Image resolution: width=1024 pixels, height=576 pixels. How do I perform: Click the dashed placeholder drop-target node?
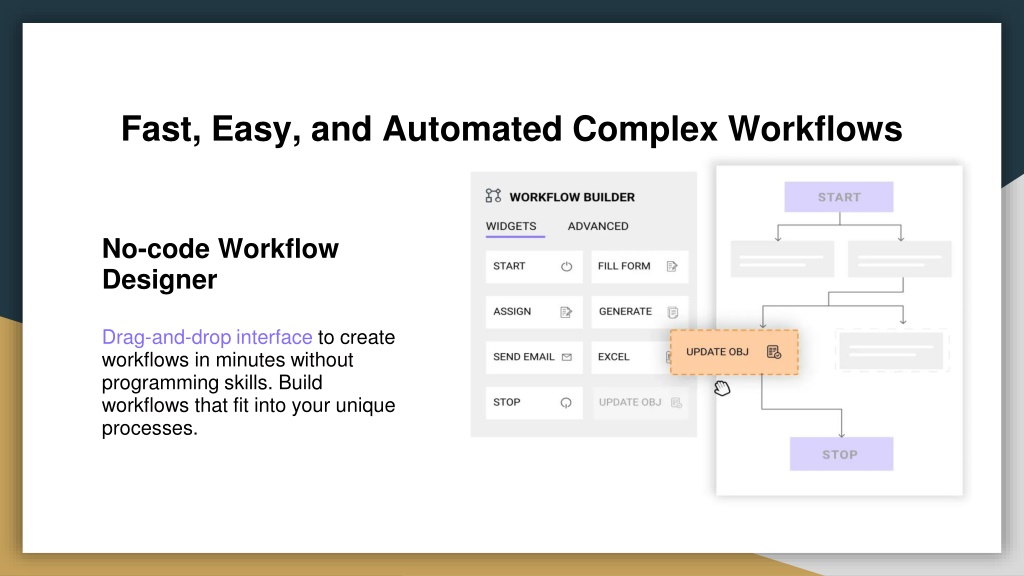click(x=891, y=351)
